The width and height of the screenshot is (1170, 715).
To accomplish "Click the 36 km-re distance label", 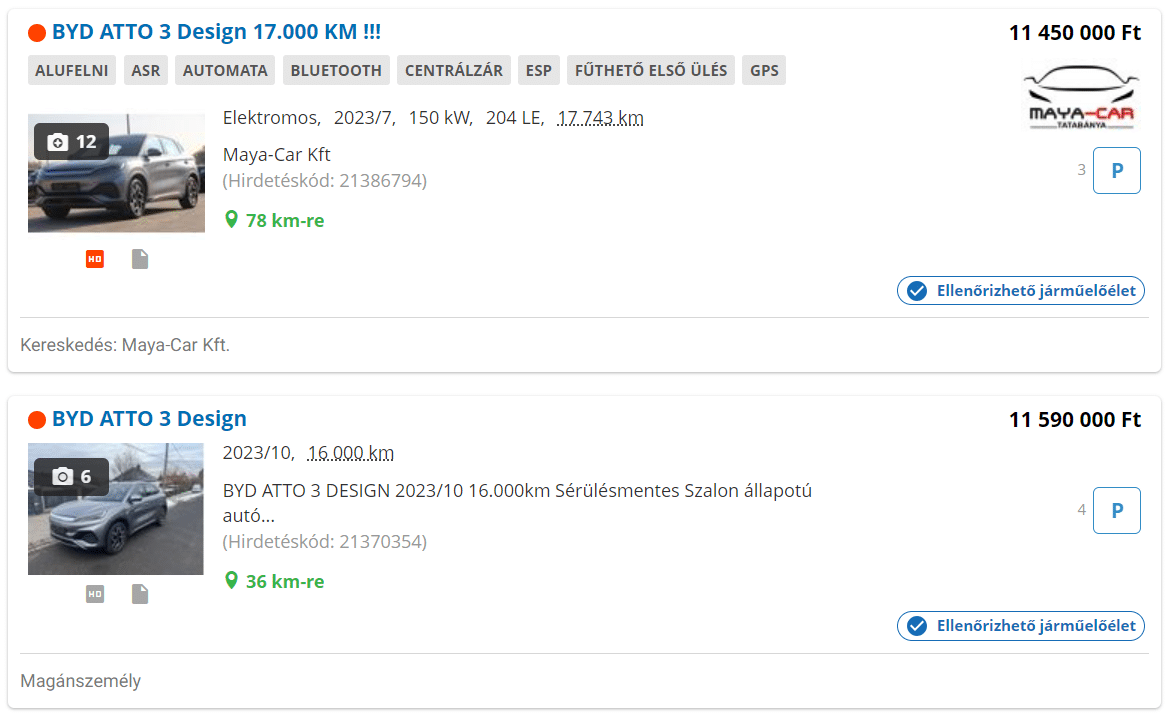I will (x=284, y=581).
